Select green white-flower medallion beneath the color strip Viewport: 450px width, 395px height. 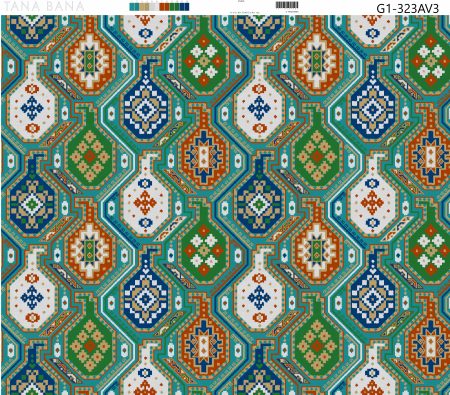pyautogui.click(x=204, y=61)
